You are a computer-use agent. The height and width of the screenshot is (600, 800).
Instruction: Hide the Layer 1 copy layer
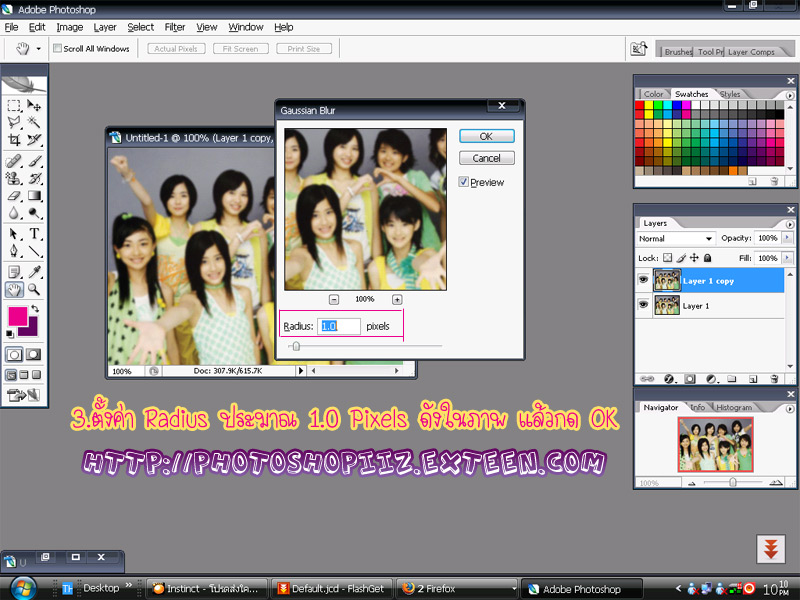643,280
